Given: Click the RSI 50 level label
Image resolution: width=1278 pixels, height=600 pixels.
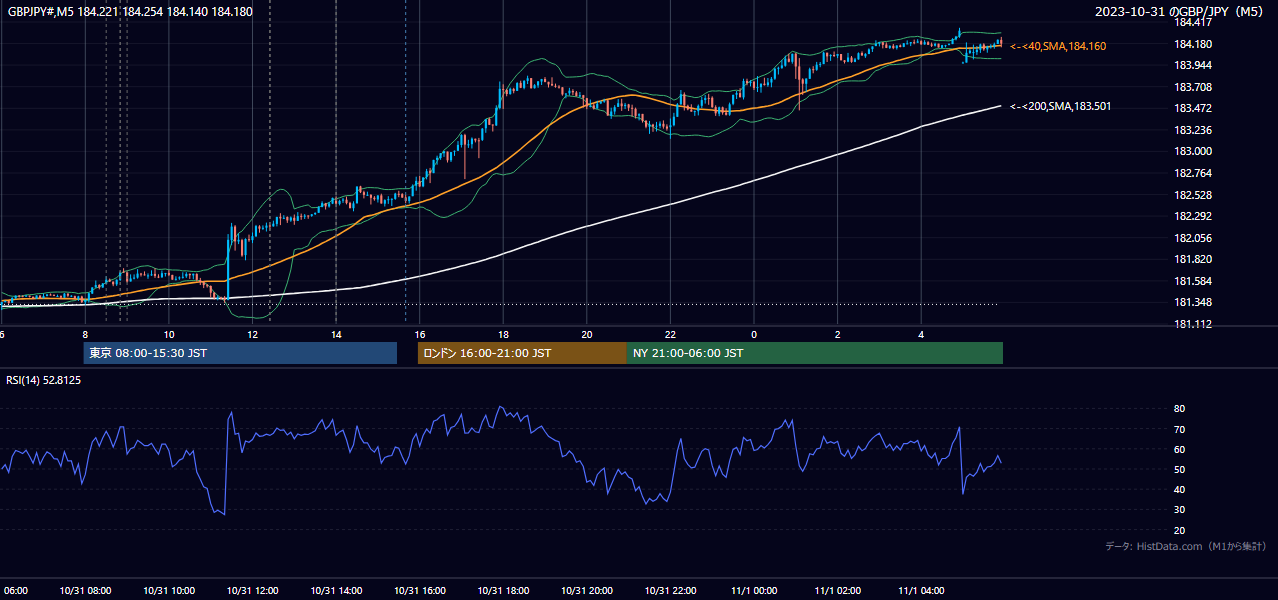Looking at the screenshot, I should (x=1179, y=469).
